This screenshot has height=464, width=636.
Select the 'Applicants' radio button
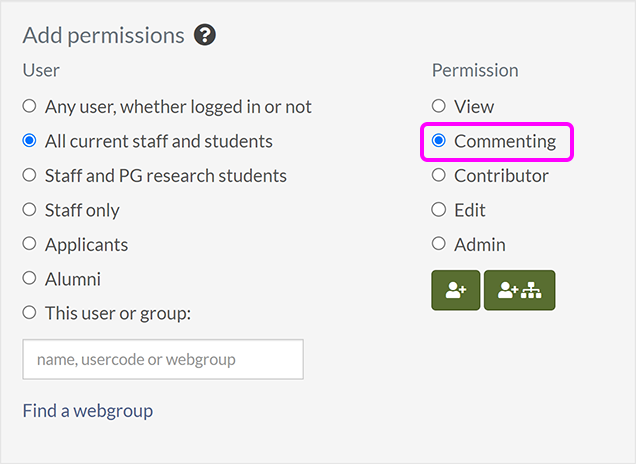(x=29, y=244)
